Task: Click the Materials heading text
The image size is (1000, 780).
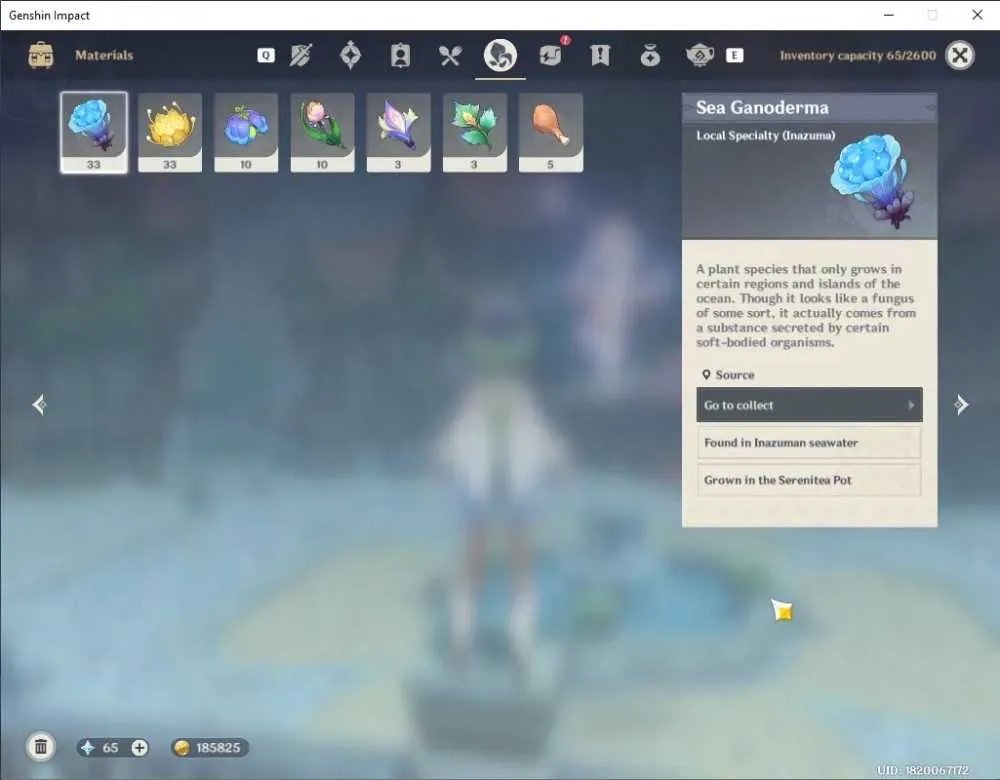Action: point(104,55)
